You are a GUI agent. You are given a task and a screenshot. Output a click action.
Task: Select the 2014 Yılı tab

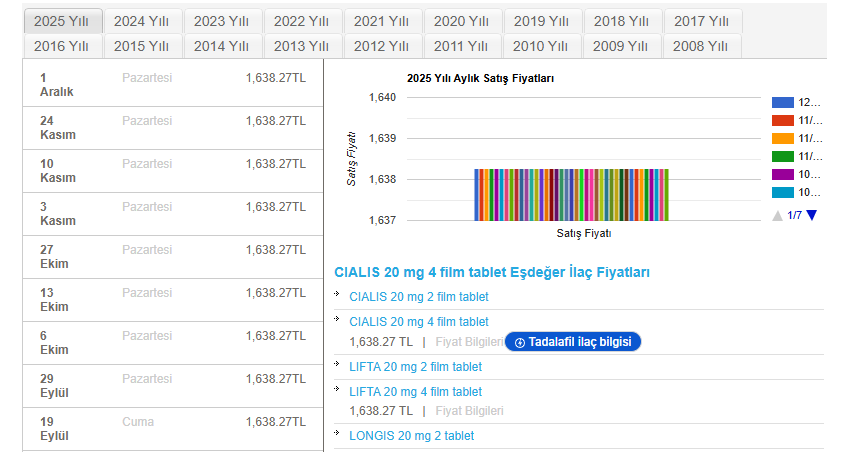(223, 46)
